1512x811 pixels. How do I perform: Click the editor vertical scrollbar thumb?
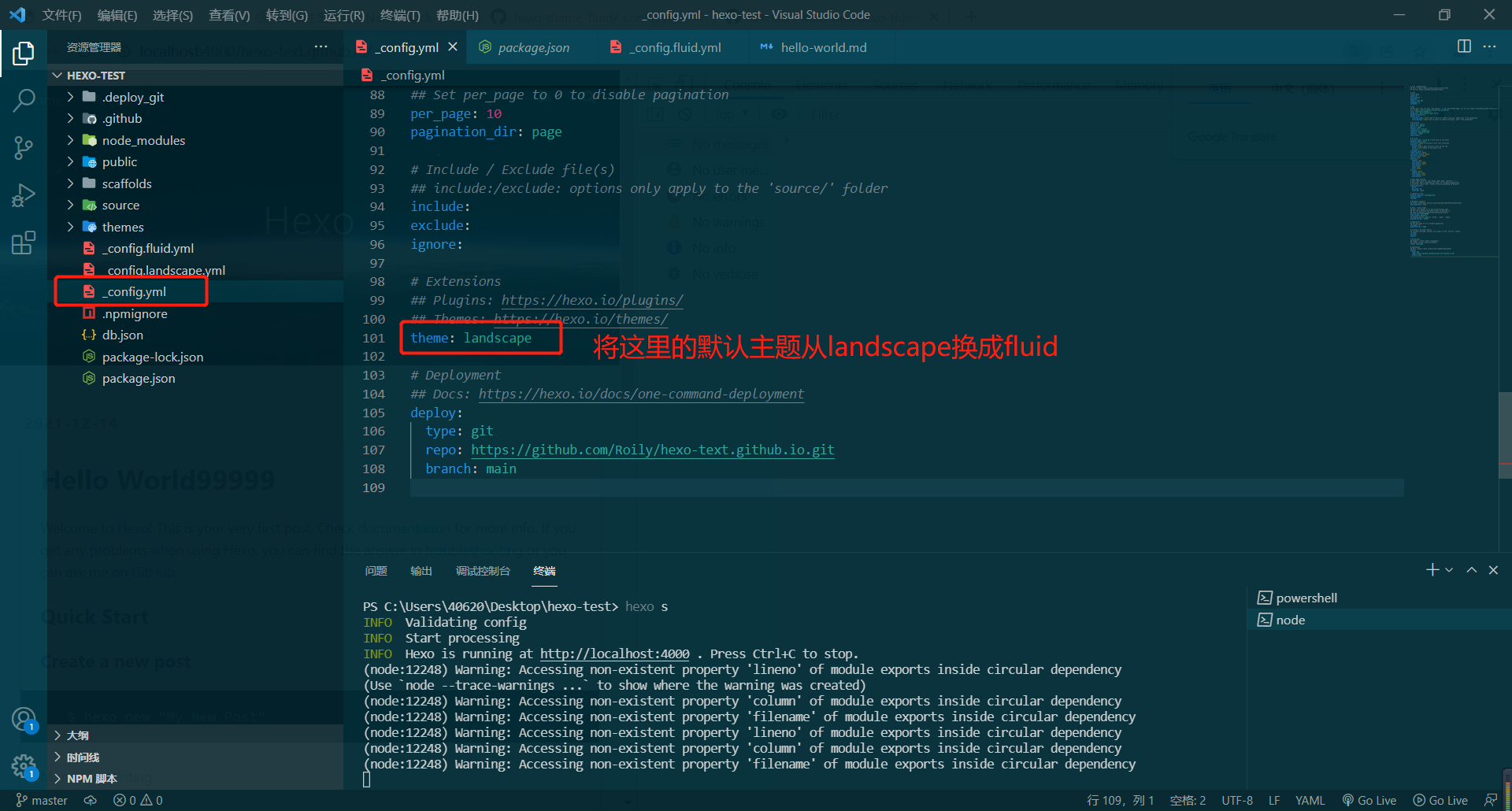point(1505,435)
